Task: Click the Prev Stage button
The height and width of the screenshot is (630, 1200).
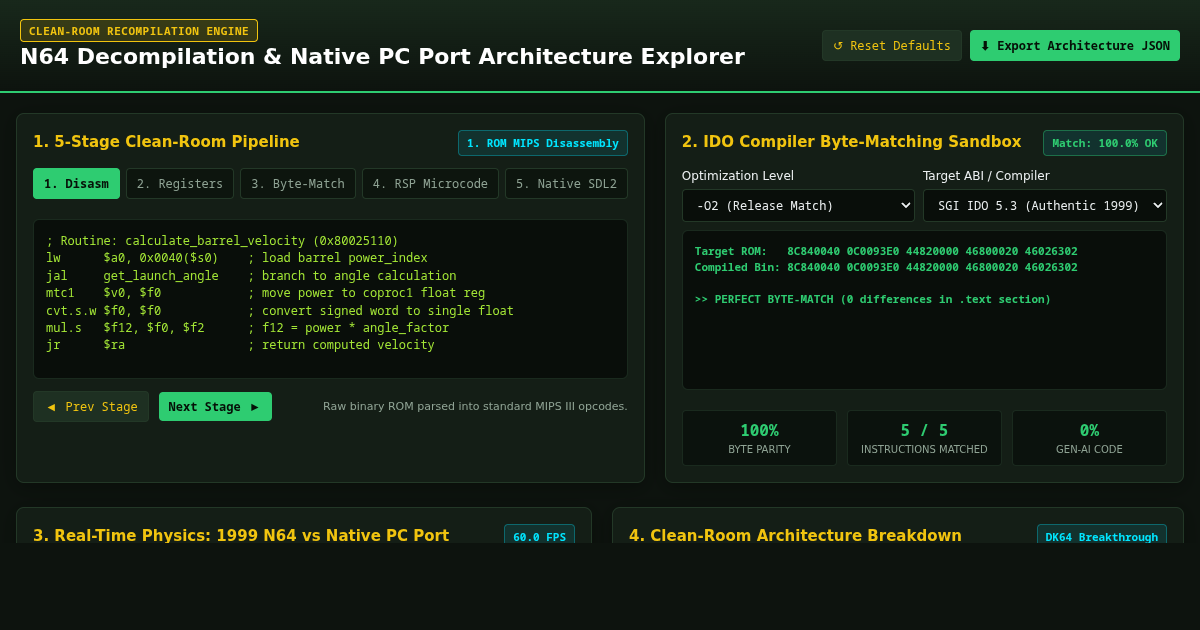Action: 91,406
